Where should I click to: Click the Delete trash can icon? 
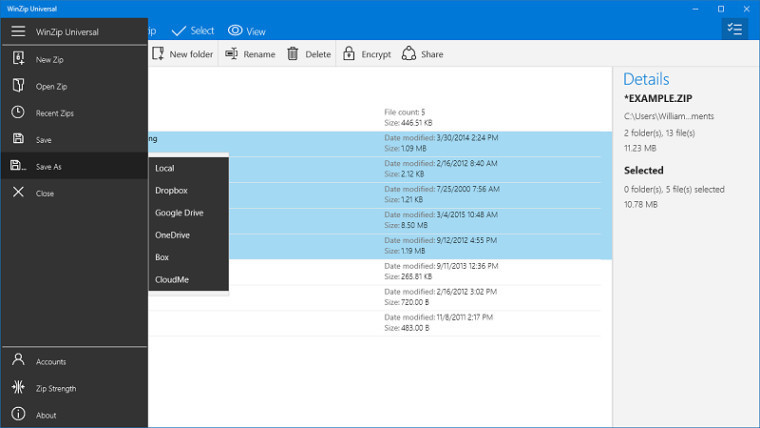click(x=292, y=53)
